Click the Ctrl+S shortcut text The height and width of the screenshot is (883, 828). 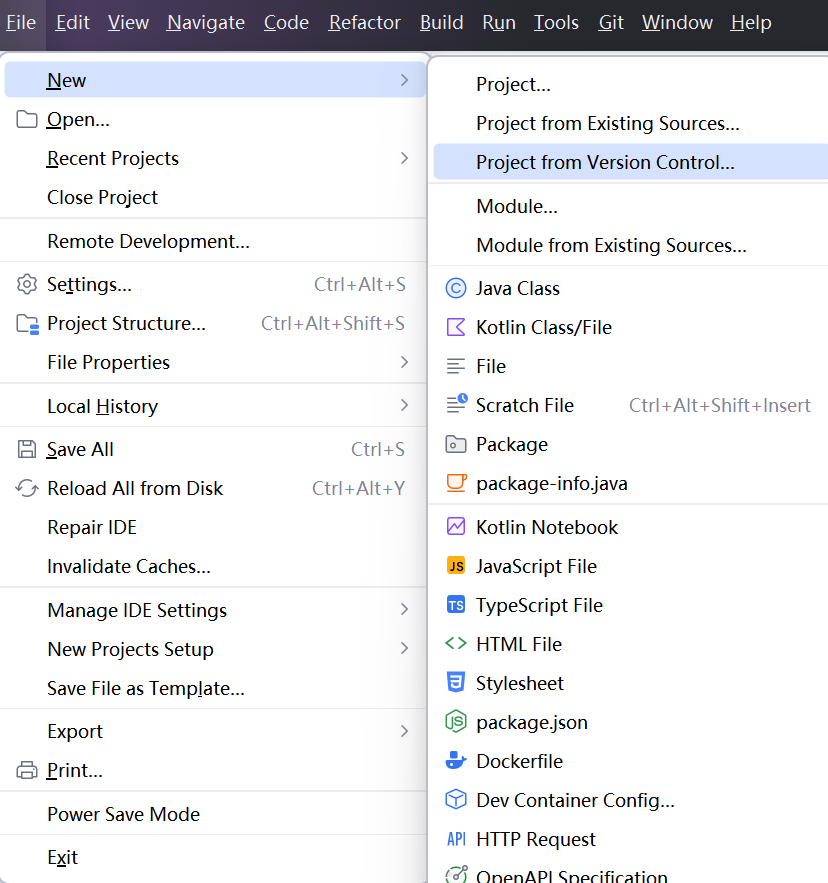pos(378,449)
